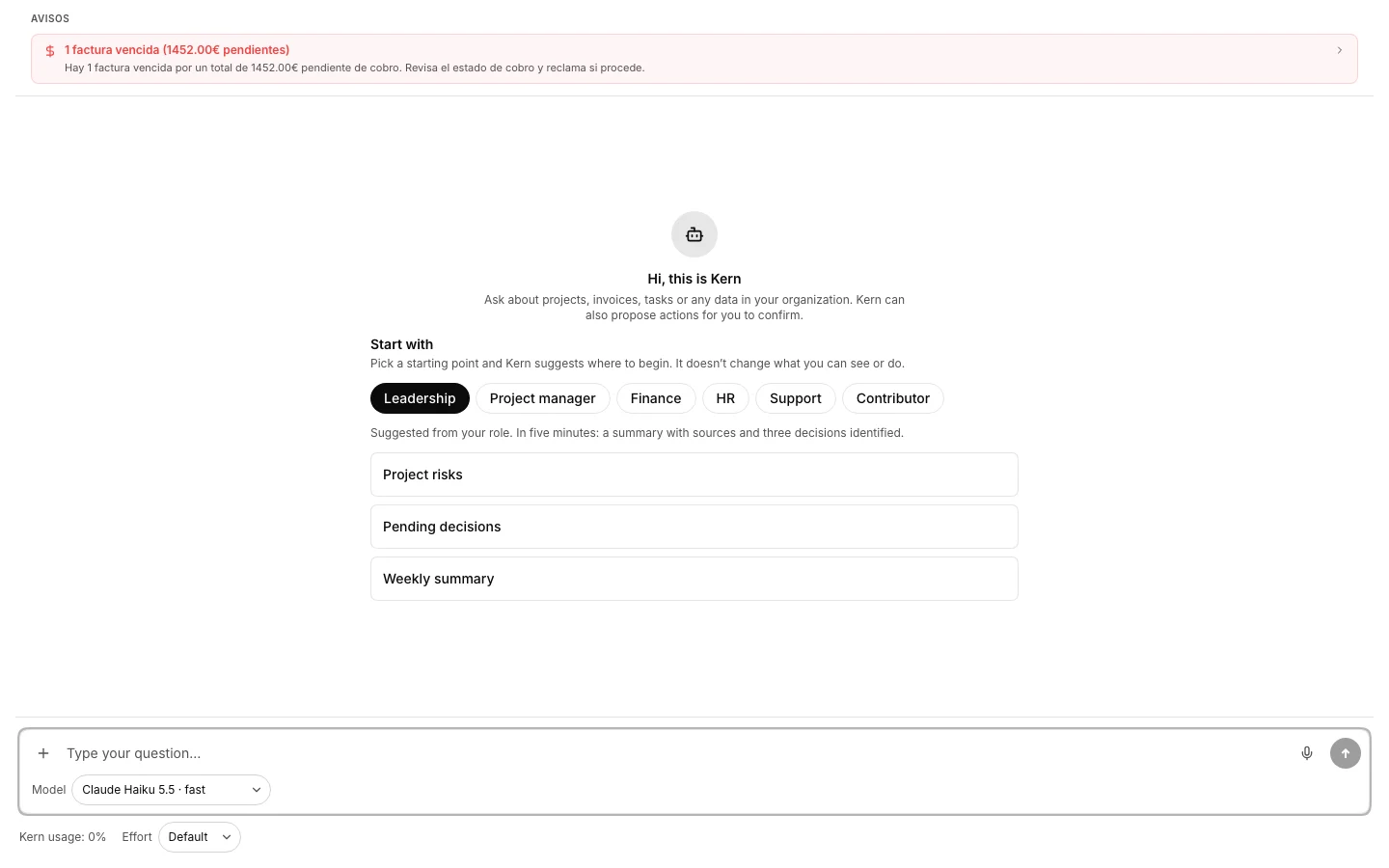Viewport: 1389px width, 868px height.
Task: Click the overdue invoice description text
Action: [355, 68]
